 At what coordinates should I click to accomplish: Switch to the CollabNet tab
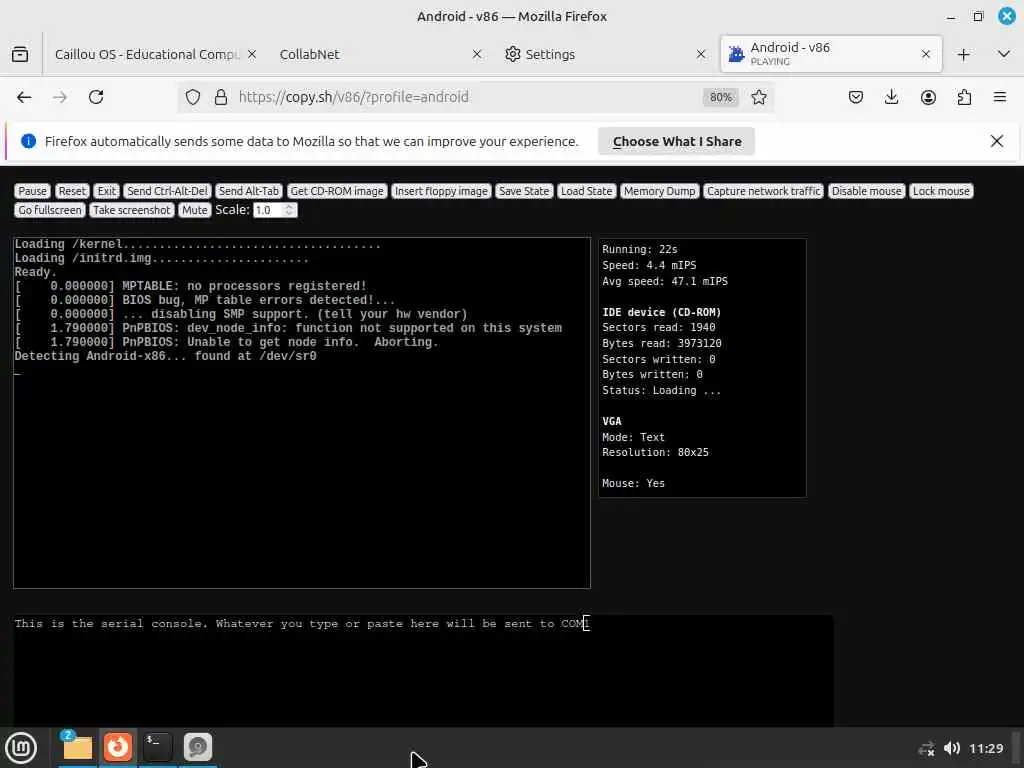point(376,54)
